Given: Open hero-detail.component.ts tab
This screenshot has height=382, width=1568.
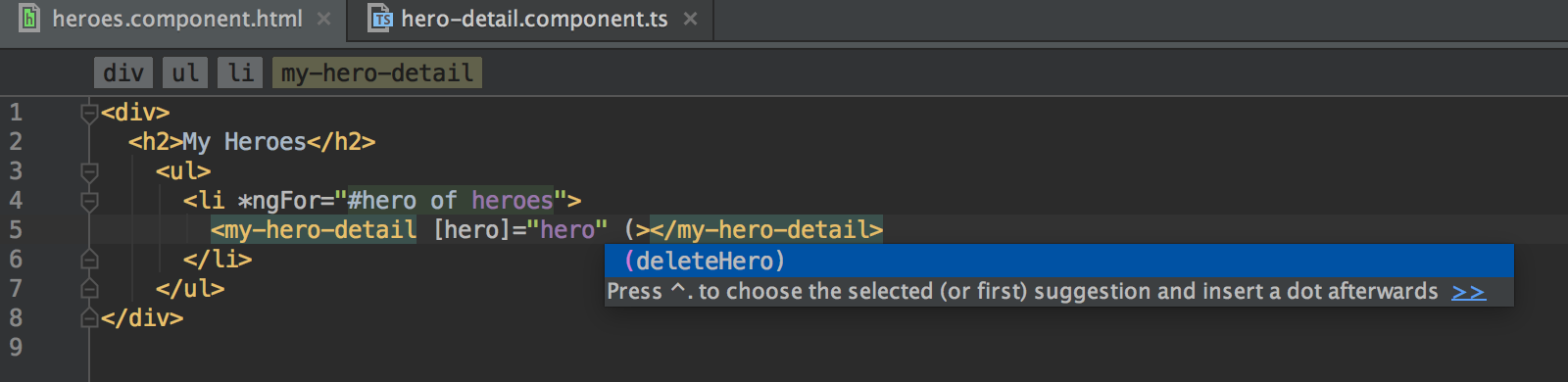Looking at the screenshot, I should point(534,19).
